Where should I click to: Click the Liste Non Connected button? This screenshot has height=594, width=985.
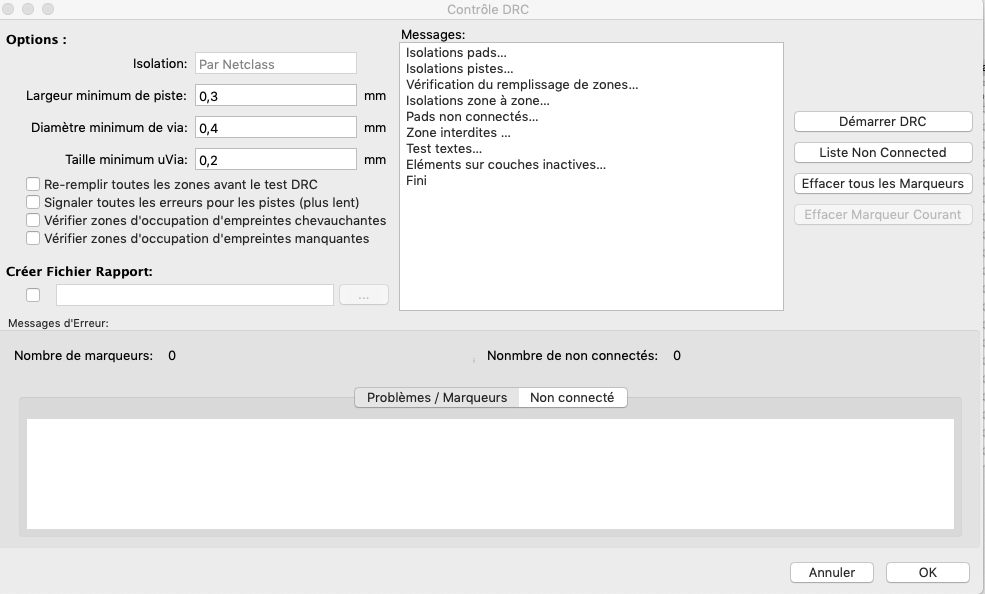click(x=882, y=153)
